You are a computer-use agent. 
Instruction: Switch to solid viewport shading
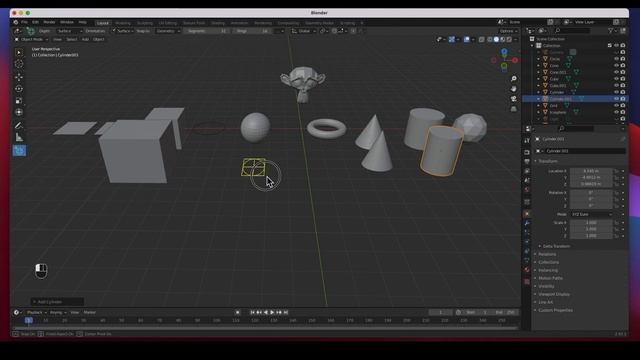496,40
